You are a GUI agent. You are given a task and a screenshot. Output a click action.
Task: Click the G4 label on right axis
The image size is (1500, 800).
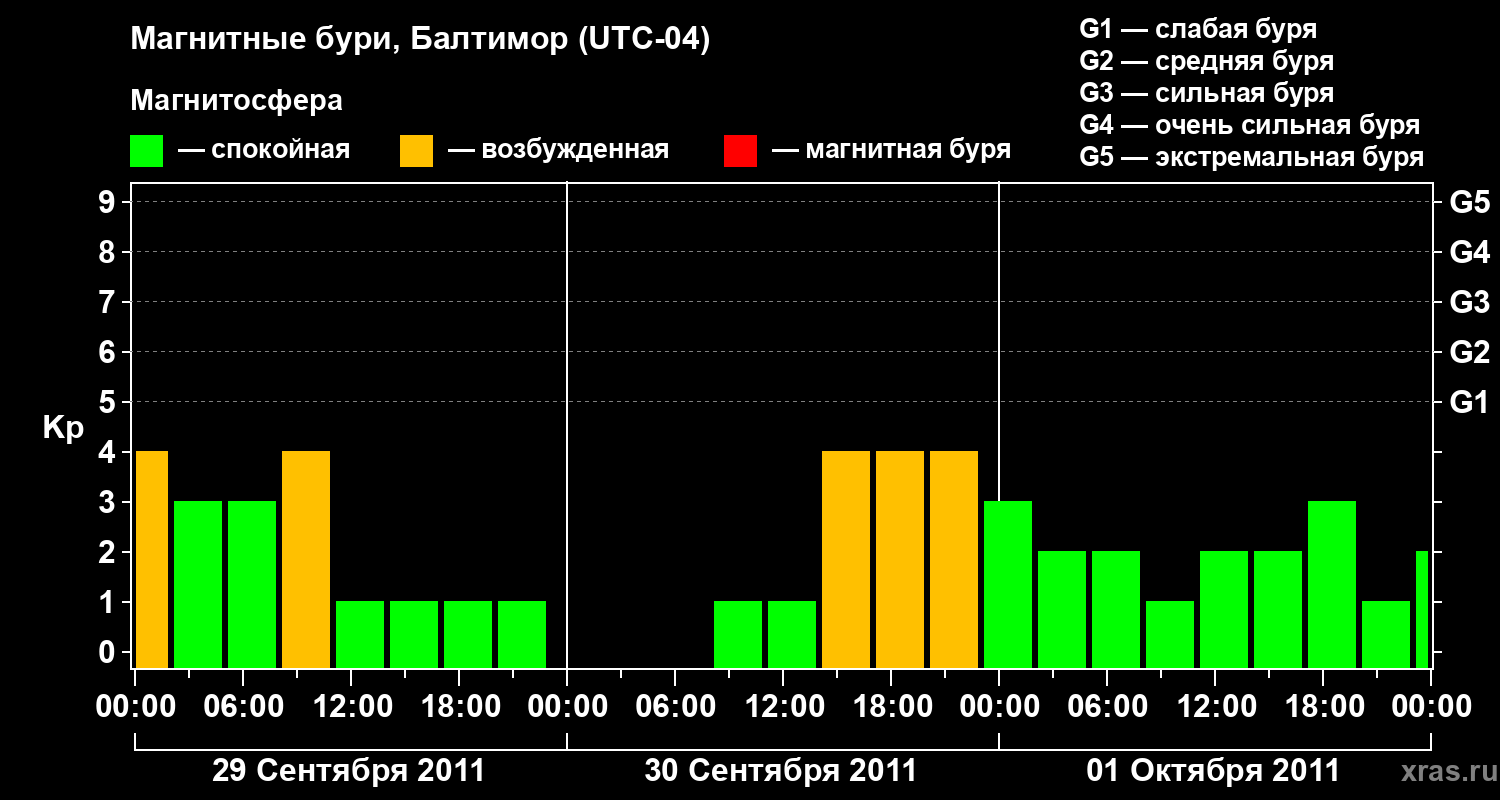click(x=1470, y=252)
